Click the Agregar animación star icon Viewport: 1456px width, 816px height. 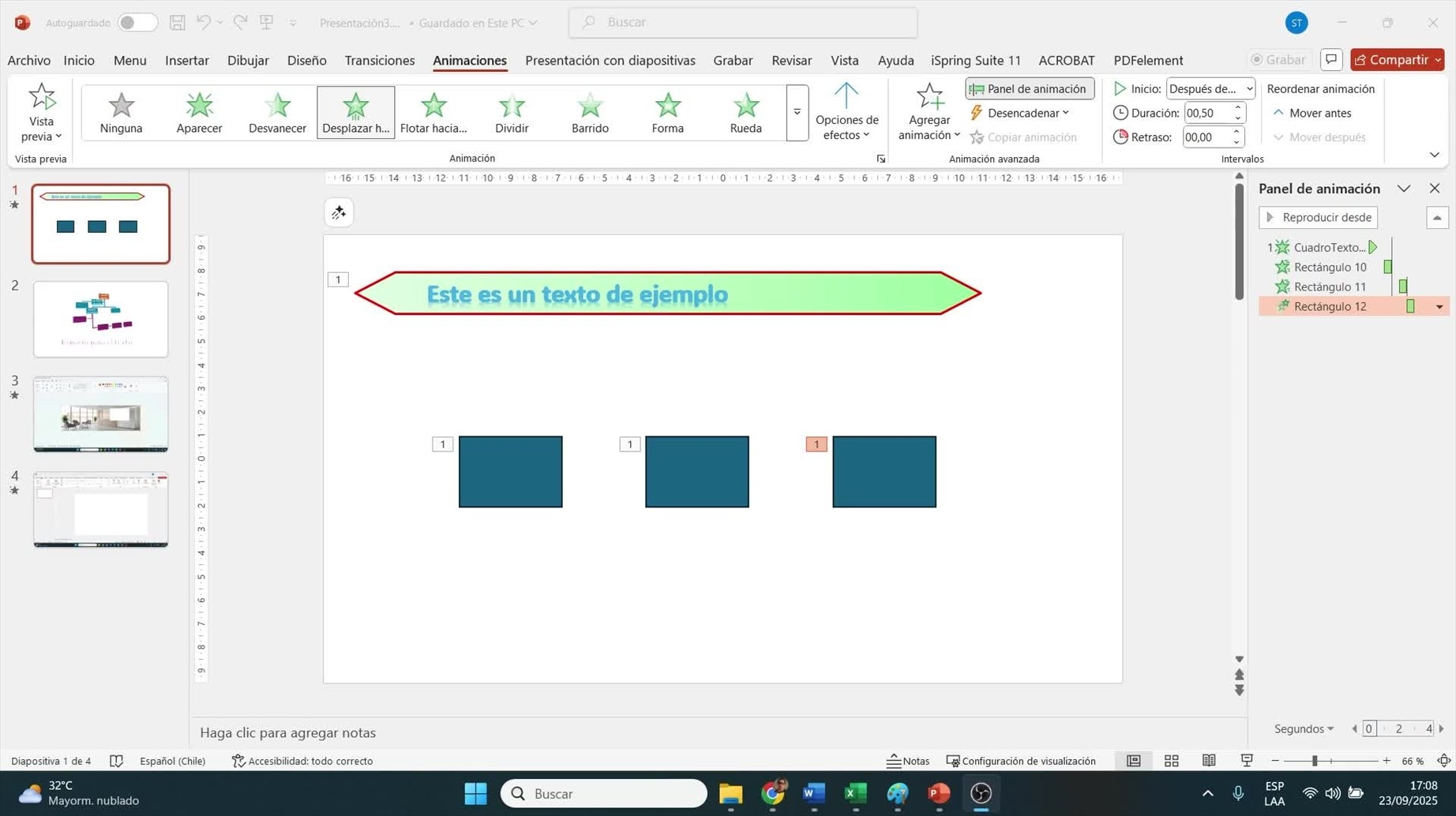click(929, 98)
